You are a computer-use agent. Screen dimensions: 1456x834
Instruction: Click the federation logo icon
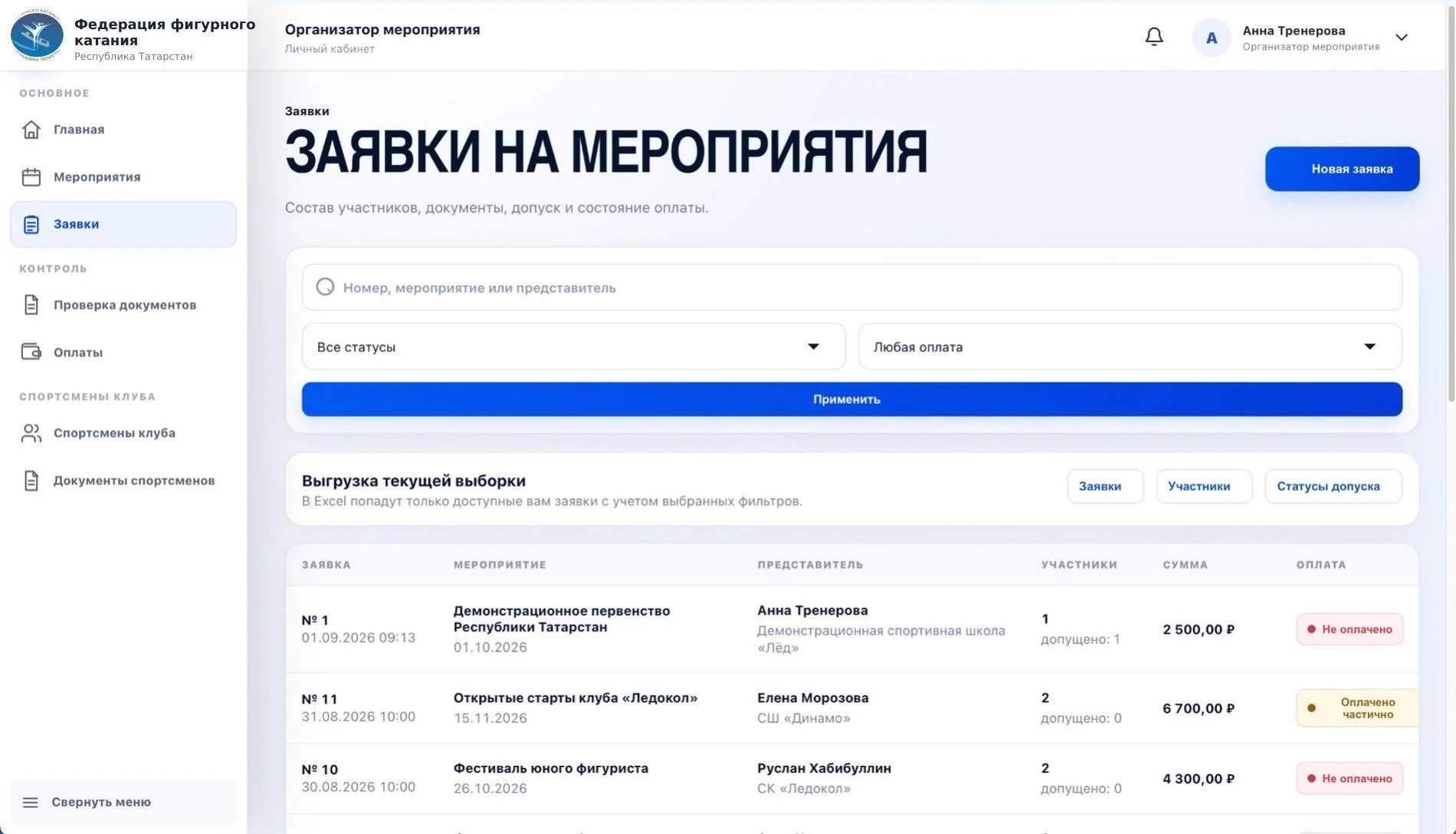37,35
